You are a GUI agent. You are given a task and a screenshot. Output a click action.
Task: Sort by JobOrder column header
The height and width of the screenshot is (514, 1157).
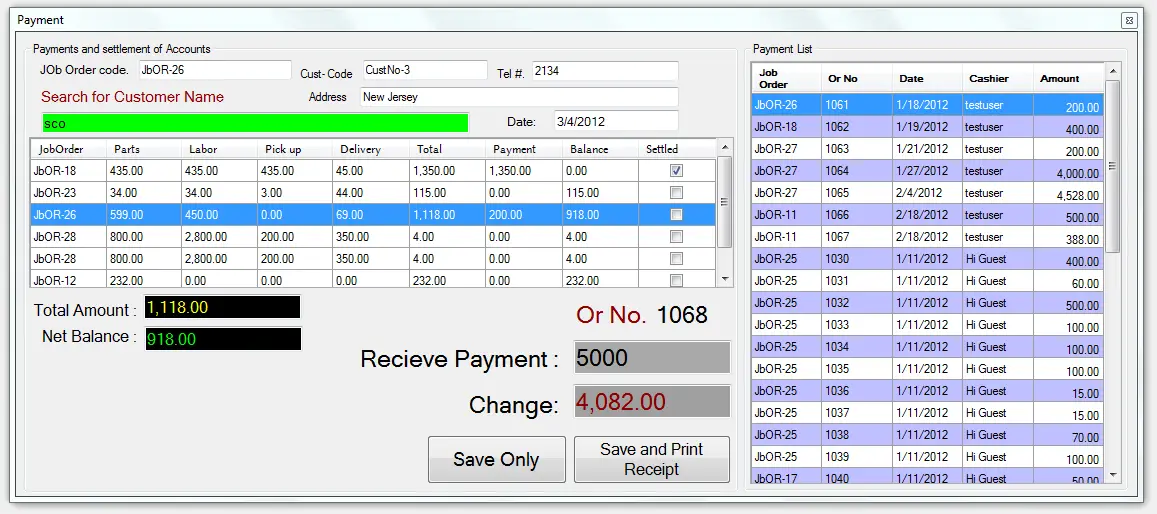click(x=68, y=149)
